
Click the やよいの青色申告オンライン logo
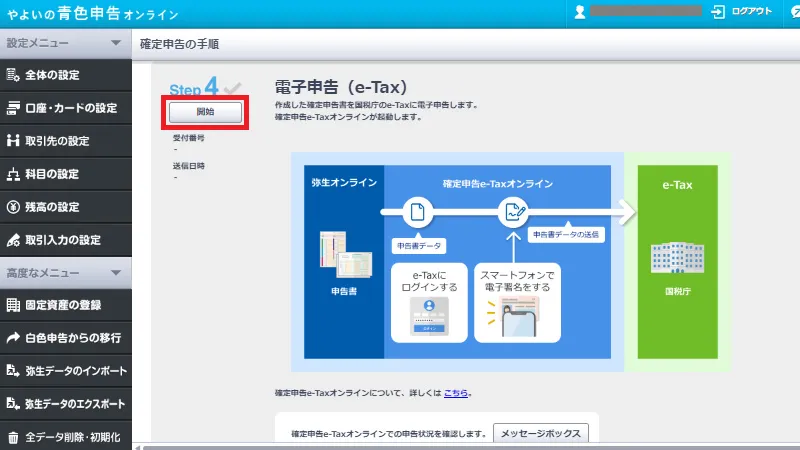92,14
